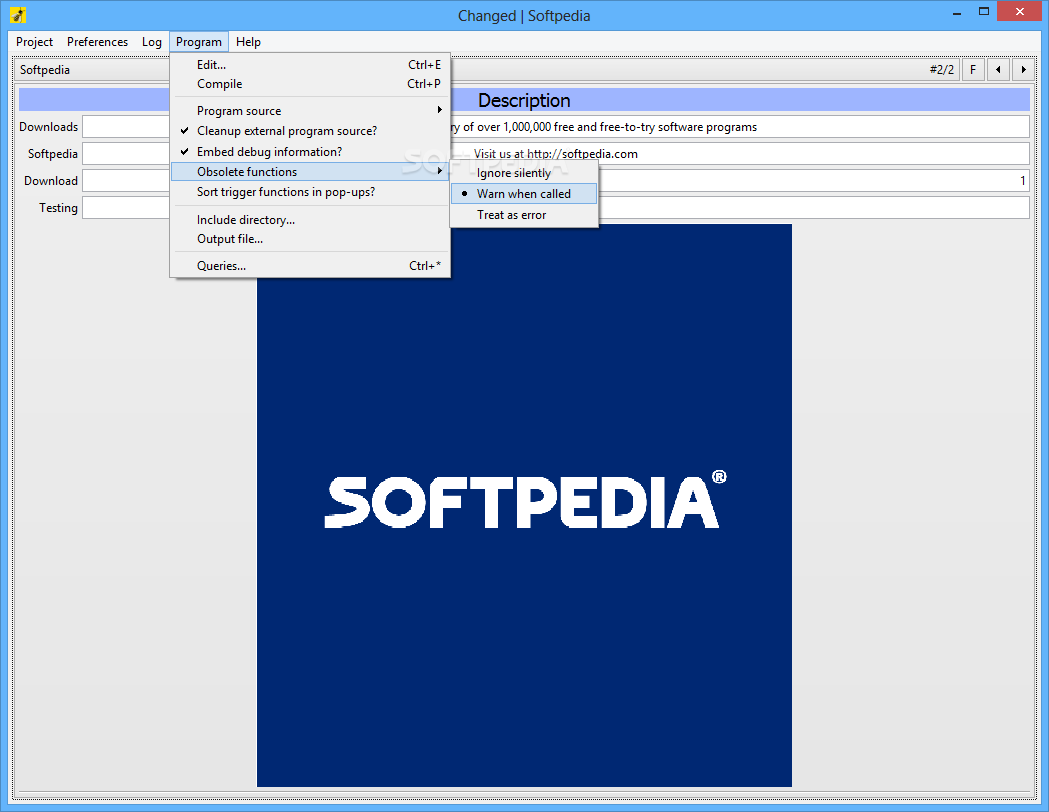Click the F button beside record counter

(973, 70)
